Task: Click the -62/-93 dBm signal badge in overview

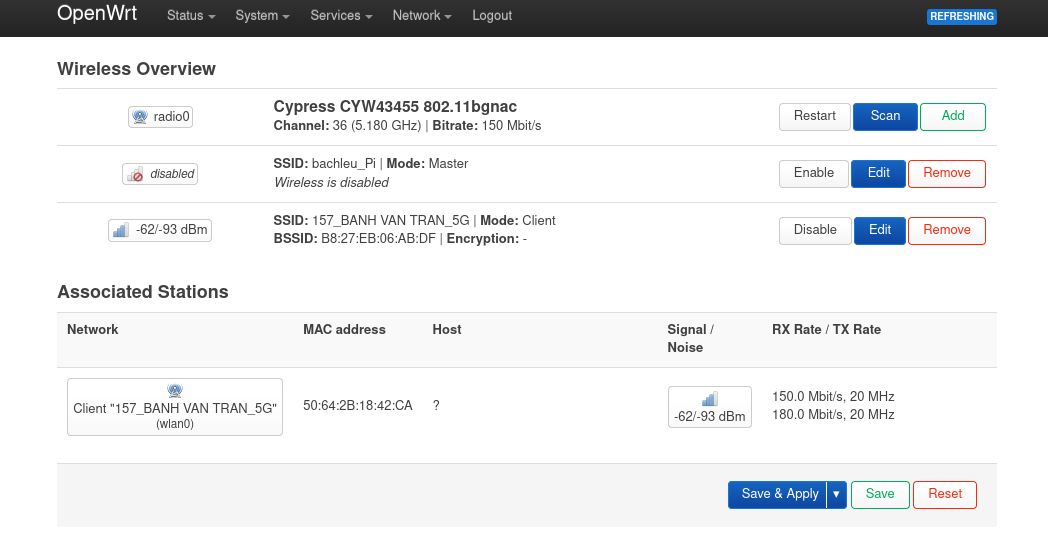Action: 160,231
